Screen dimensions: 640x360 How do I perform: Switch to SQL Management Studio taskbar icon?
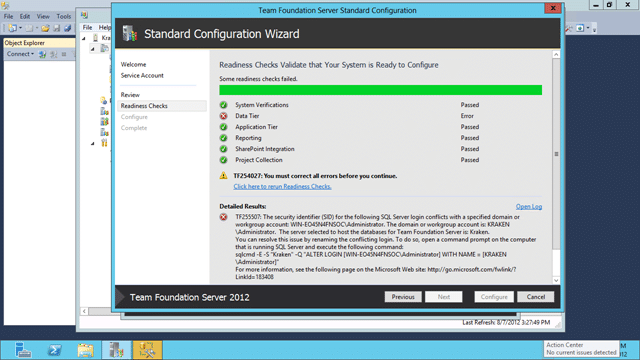[147, 350]
